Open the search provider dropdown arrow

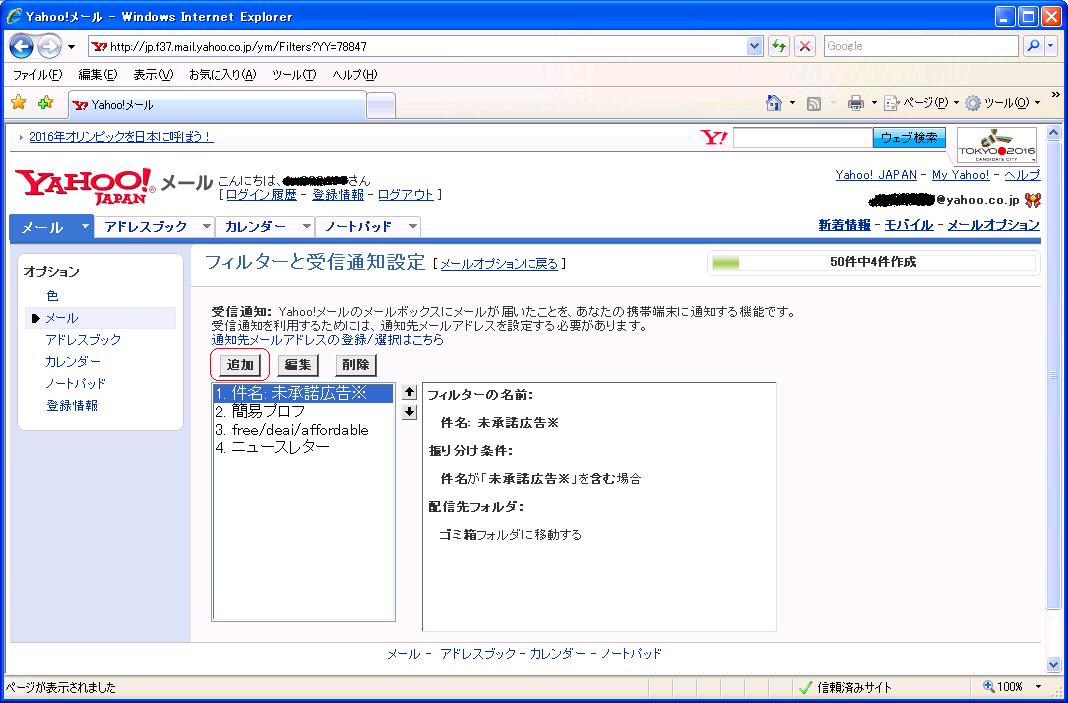[1050, 46]
